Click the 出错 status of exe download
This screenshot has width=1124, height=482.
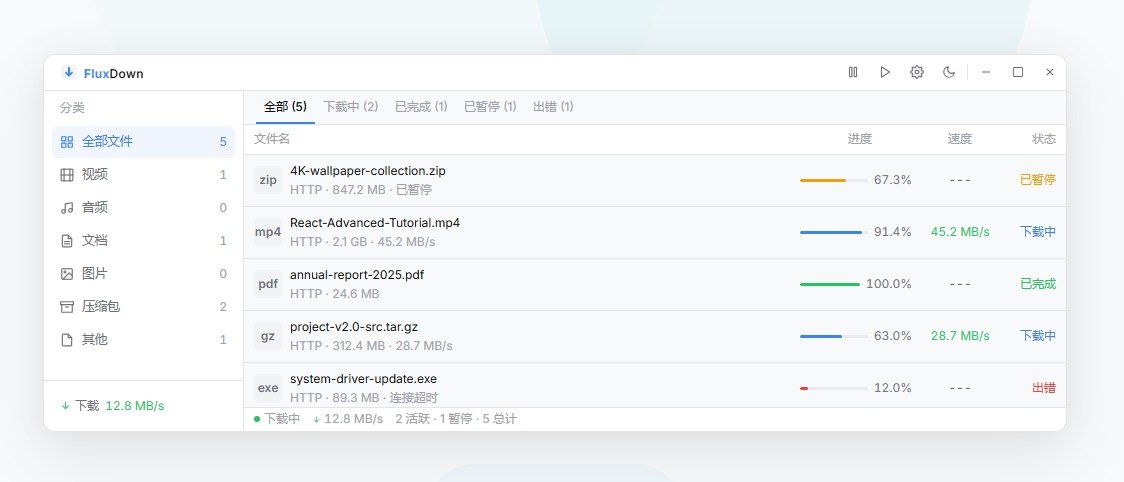[x=1044, y=388]
